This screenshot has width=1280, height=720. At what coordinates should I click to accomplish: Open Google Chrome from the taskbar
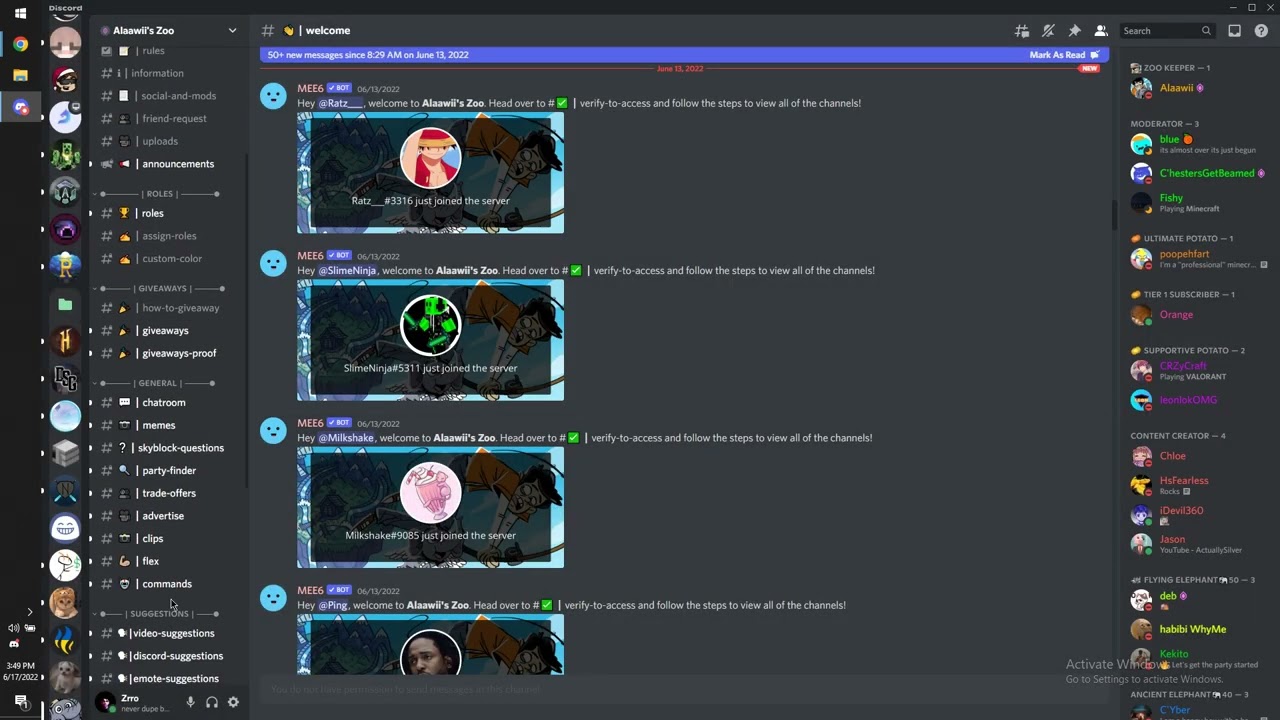coord(20,44)
